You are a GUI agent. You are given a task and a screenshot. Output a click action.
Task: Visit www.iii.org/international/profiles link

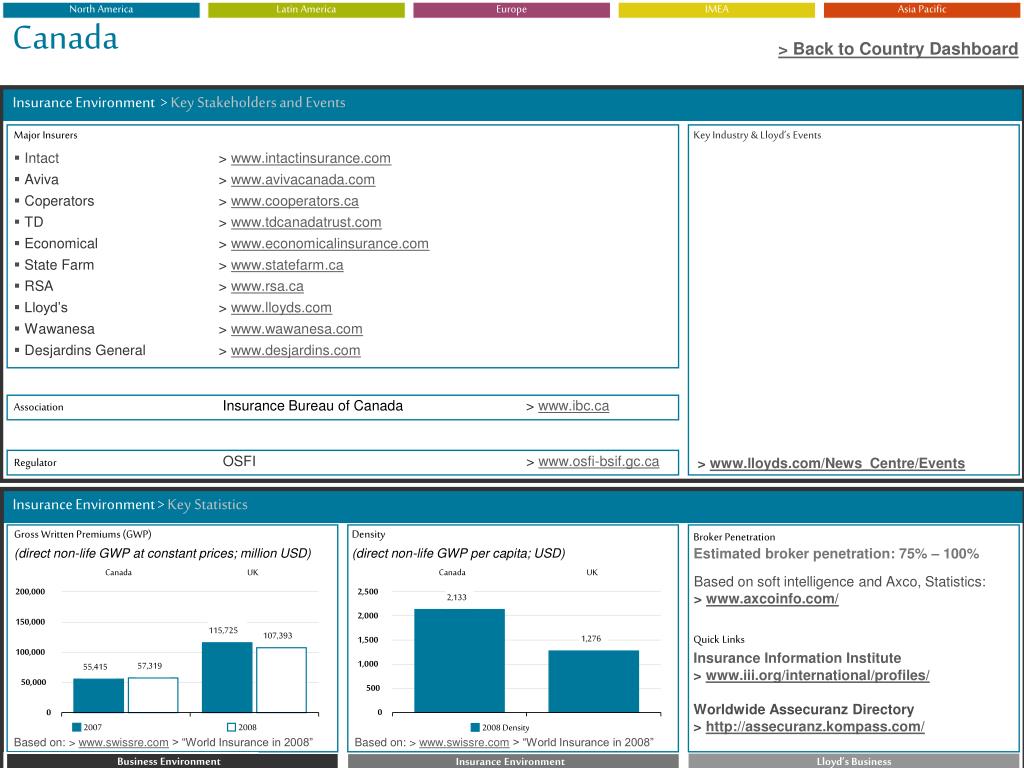(818, 675)
